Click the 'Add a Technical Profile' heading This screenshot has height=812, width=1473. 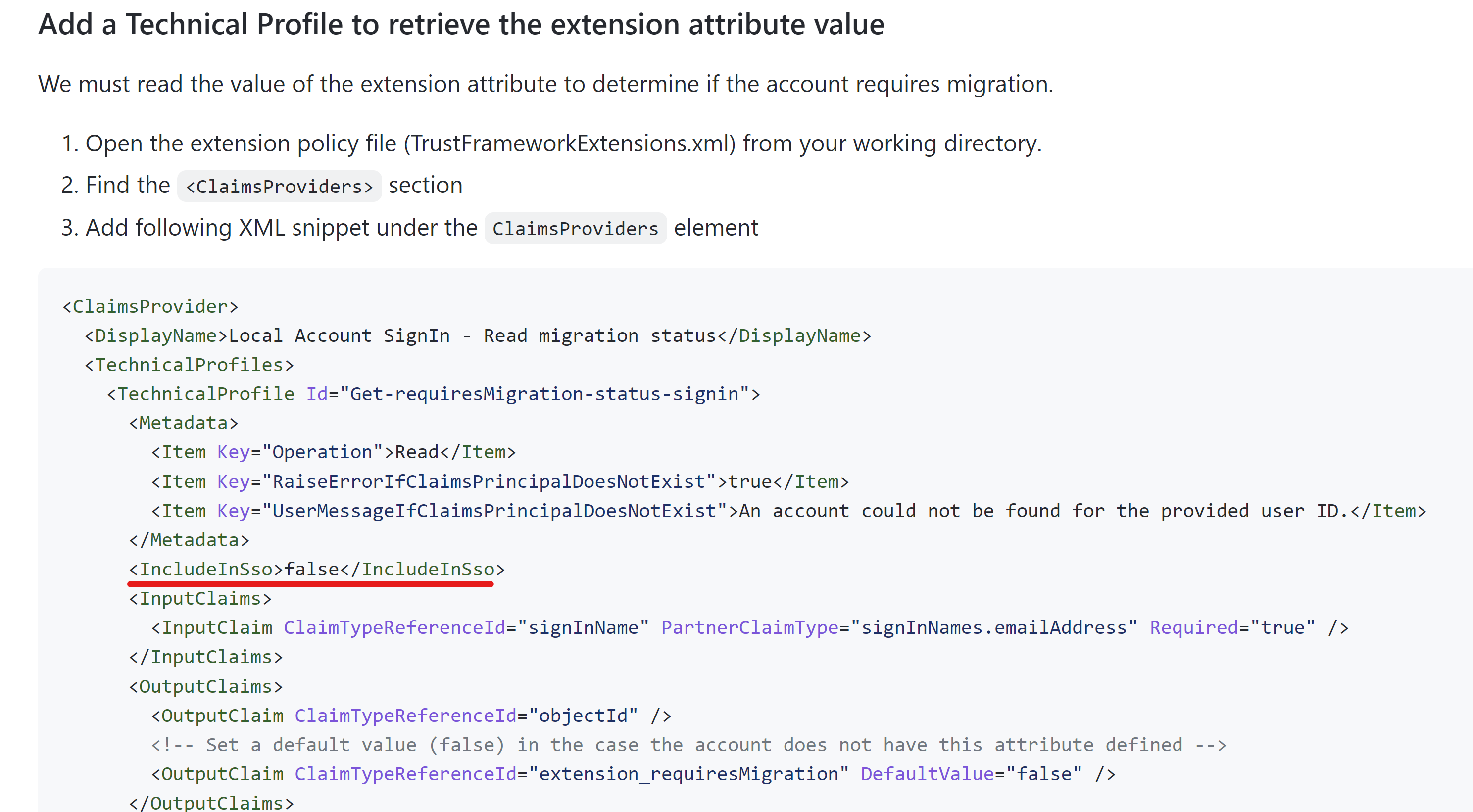tap(461, 25)
